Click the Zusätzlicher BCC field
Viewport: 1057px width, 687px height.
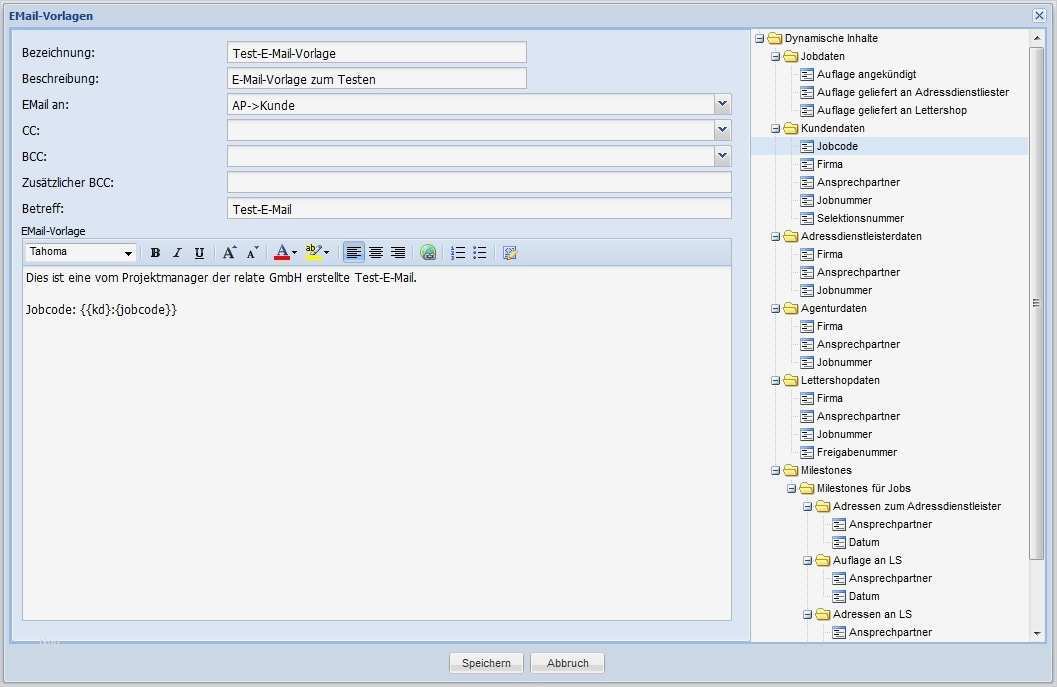point(479,183)
